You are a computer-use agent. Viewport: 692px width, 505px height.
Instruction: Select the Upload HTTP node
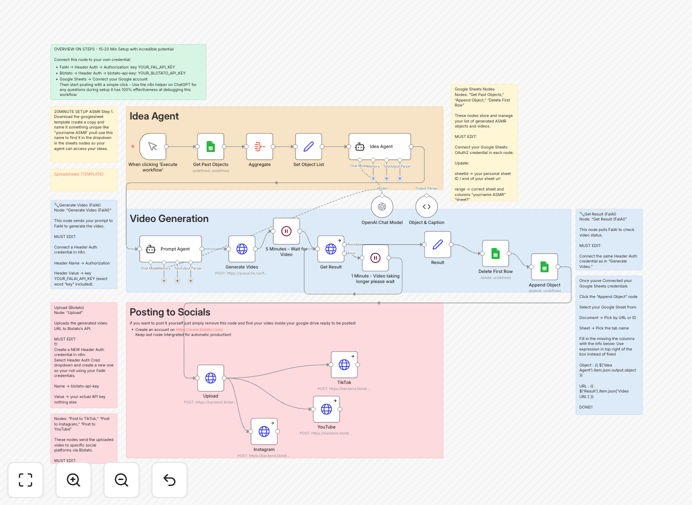pyautogui.click(x=211, y=378)
